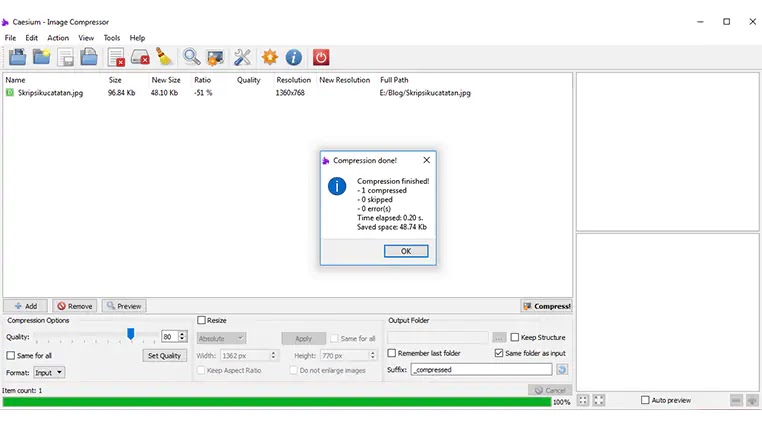Click the Ratio column header
The image size is (762, 422).
pyautogui.click(x=202, y=80)
